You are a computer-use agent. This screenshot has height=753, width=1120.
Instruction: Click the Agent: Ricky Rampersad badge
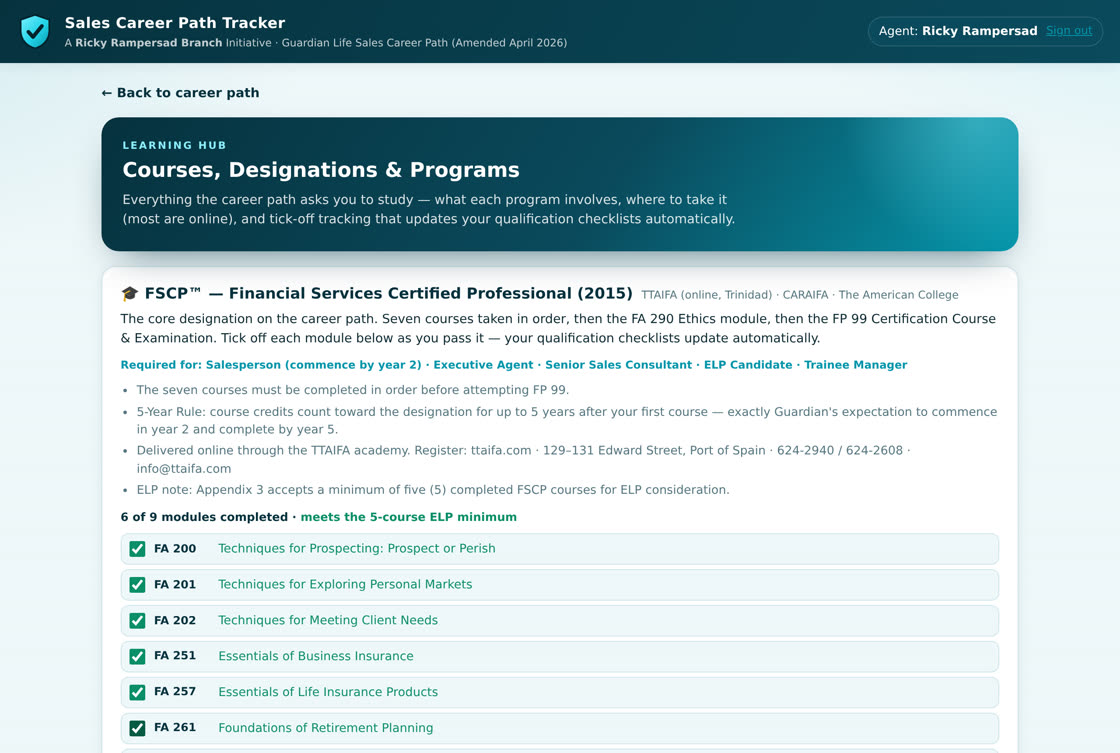click(x=985, y=31)
